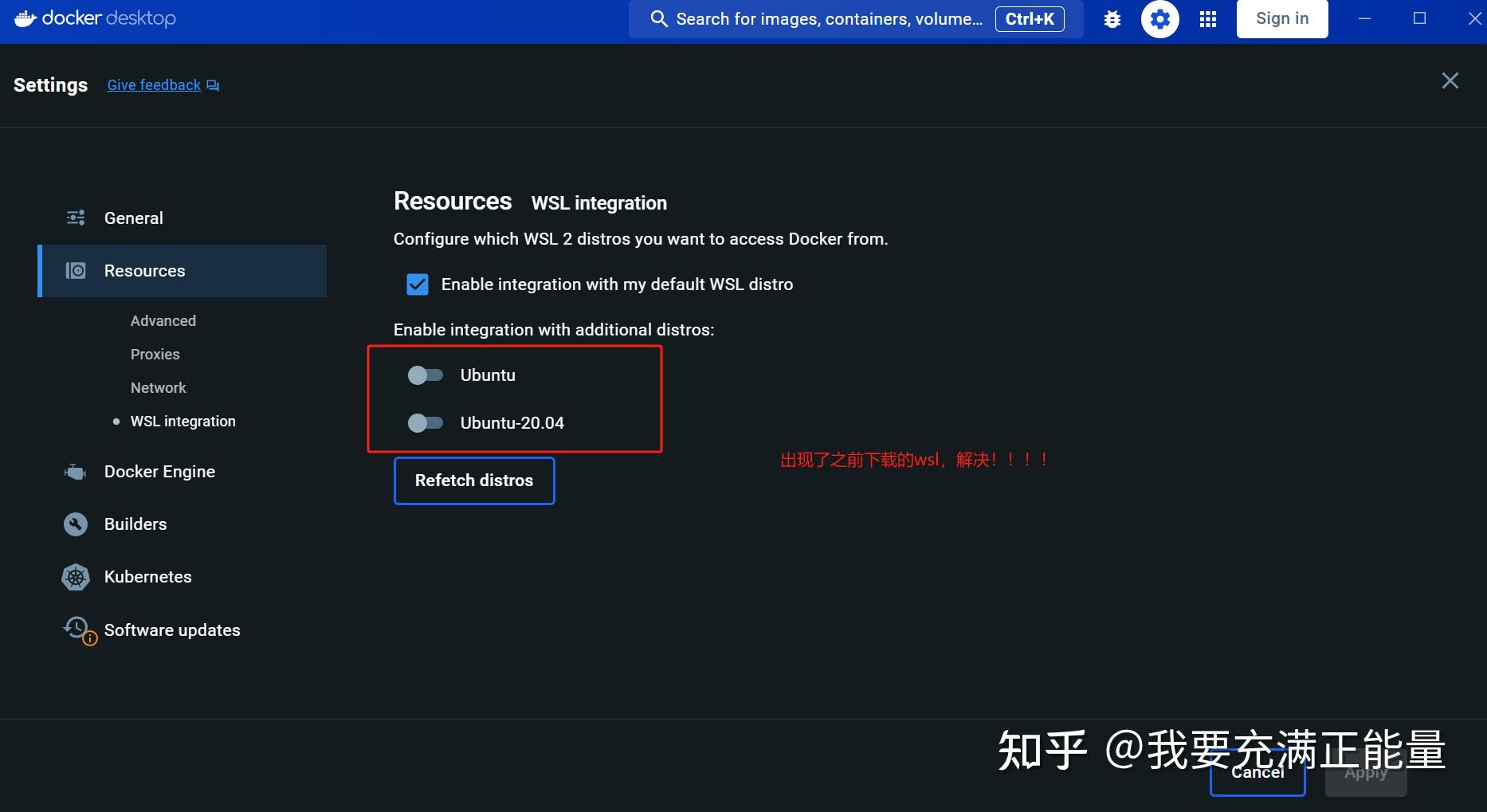Select the WSL integration subsection
Image resolution: width=1487 pixels, height=812 pixels.
pyautogui.click(x=183, y=422)
